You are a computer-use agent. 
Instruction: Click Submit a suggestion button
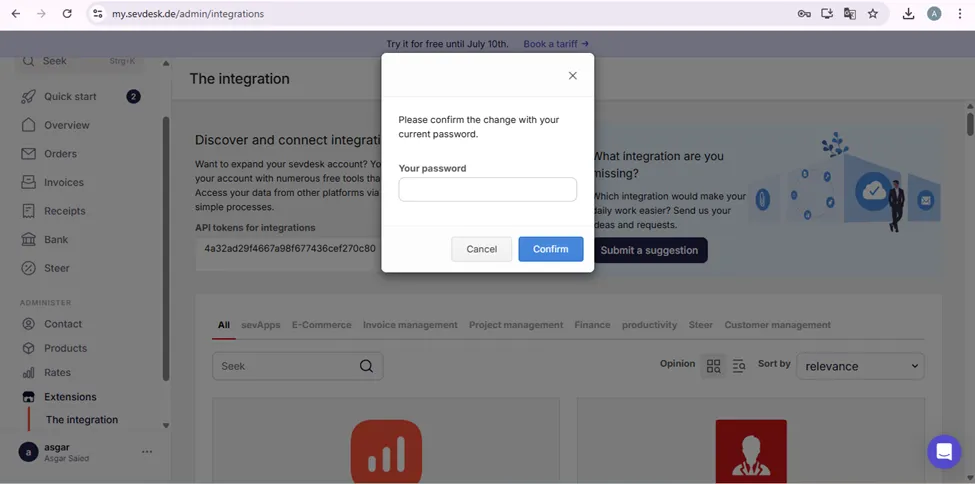(649, 250)
